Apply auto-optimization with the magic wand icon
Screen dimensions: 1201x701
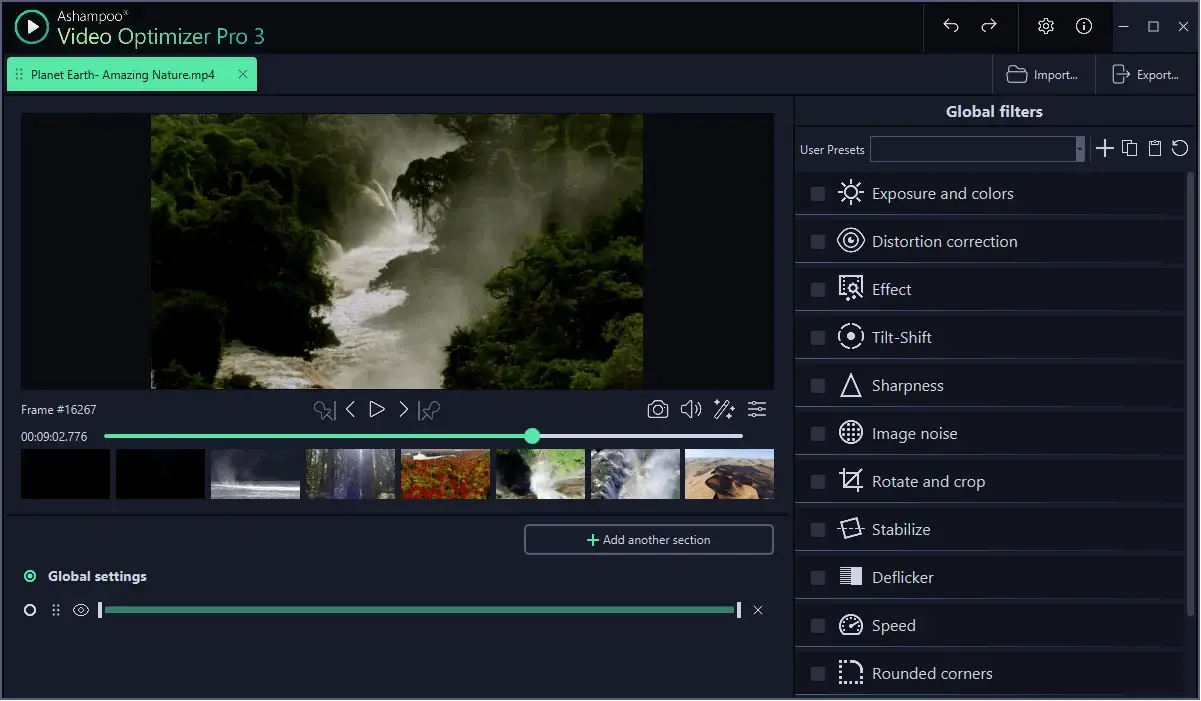724,409
